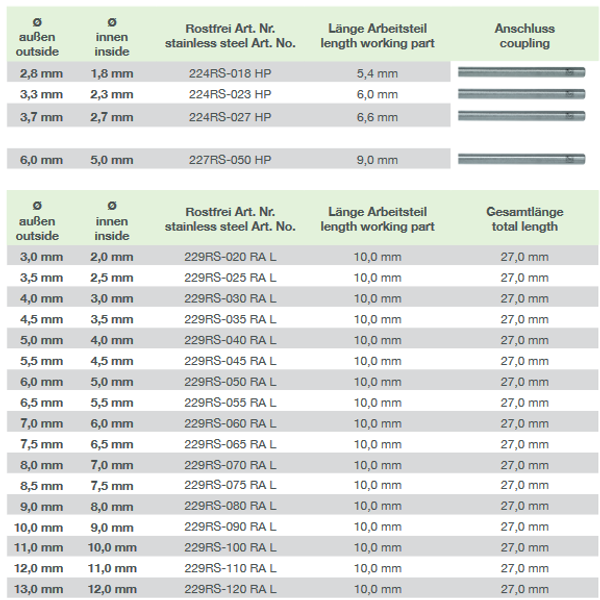
Task: Click article number 229RS-030 RA L
Action: (230, 298)
